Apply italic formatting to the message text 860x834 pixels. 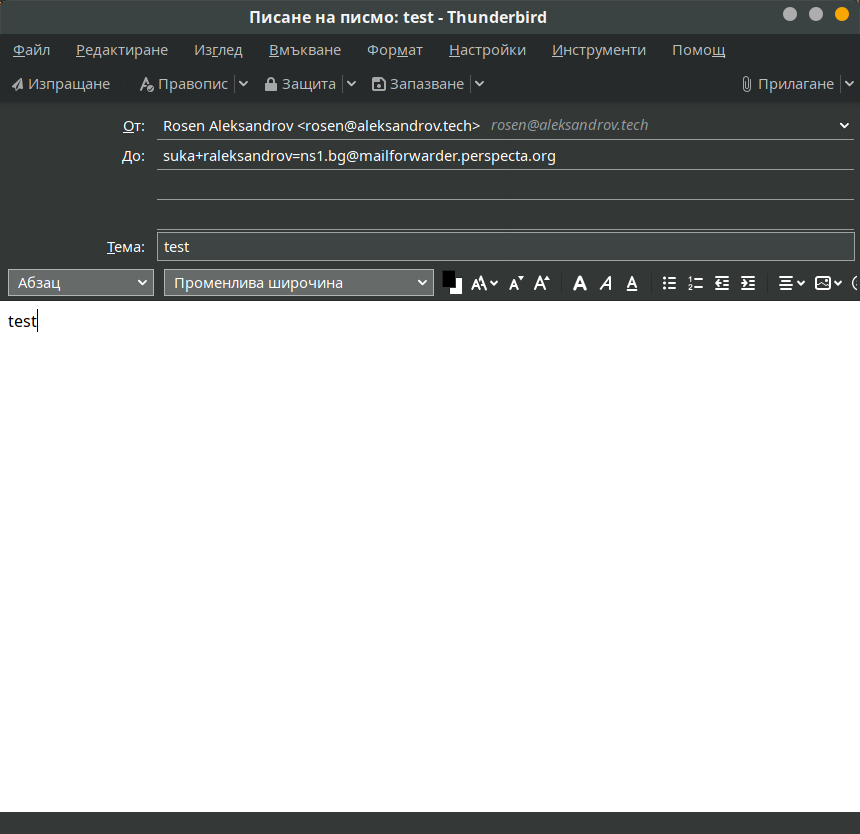[x=606, y=283]
